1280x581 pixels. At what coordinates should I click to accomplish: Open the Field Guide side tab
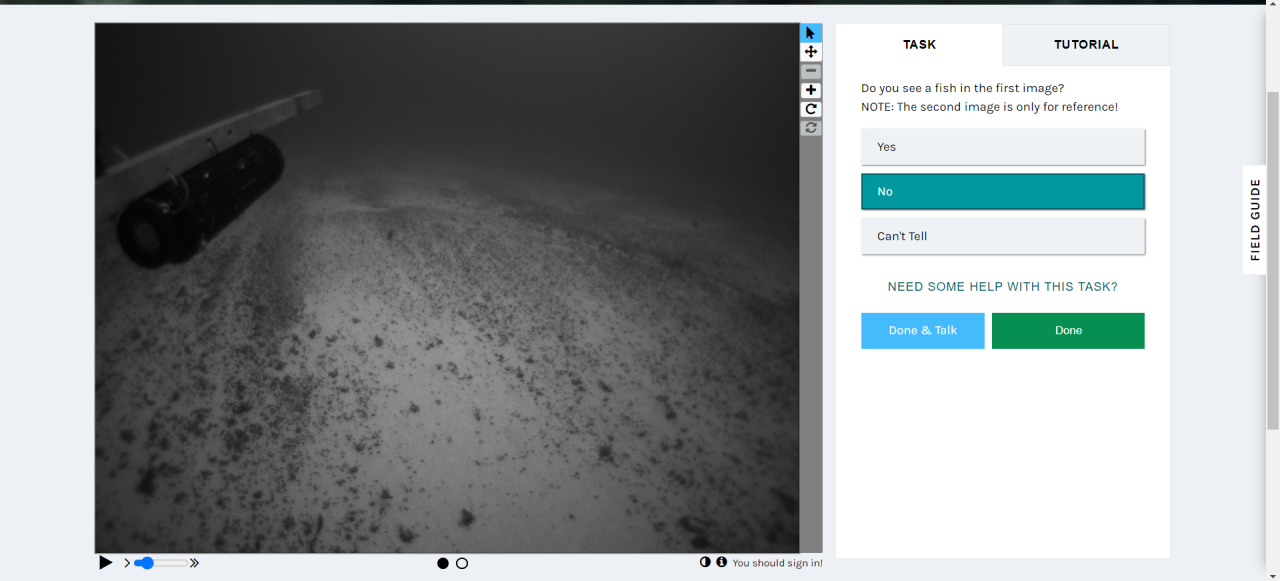[x=1255, y=220]
